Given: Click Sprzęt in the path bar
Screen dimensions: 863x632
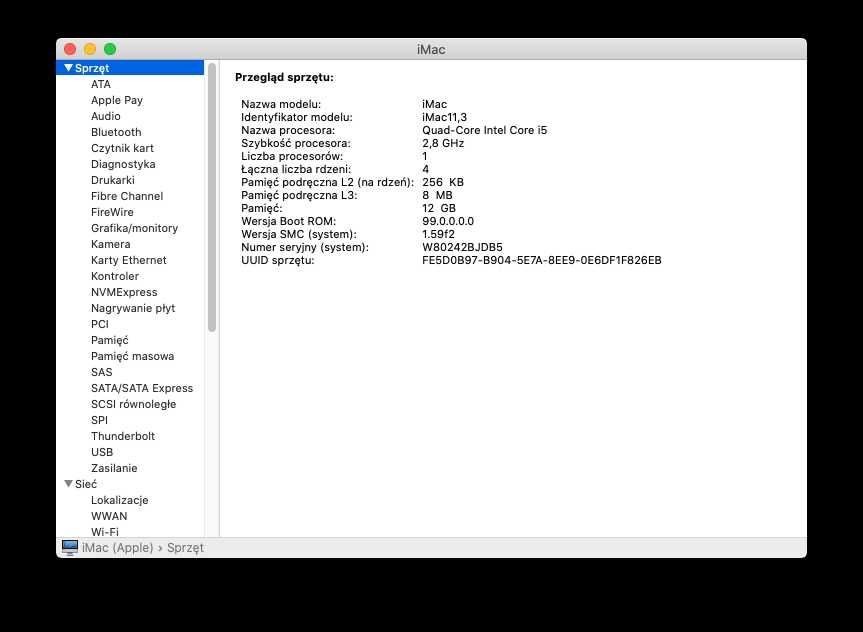Looking at the screenshot, I should tap(185, 548).
